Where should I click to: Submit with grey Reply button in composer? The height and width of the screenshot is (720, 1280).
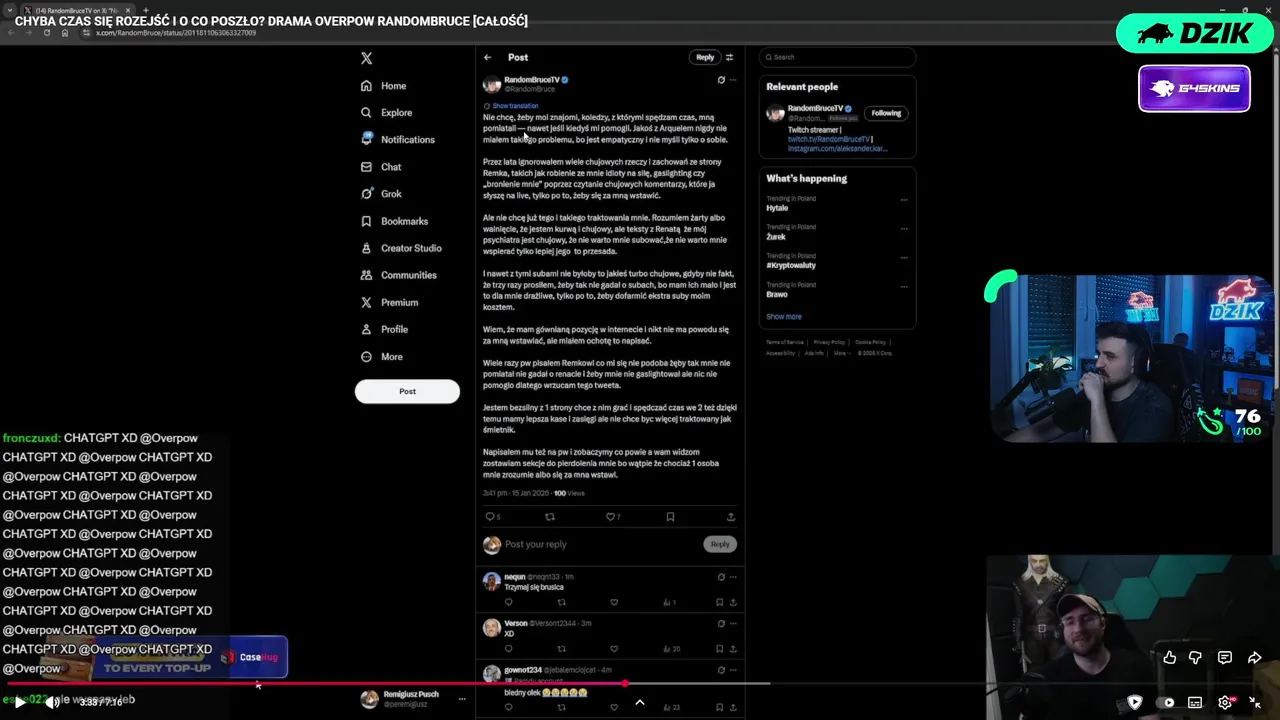pos(720,544)
